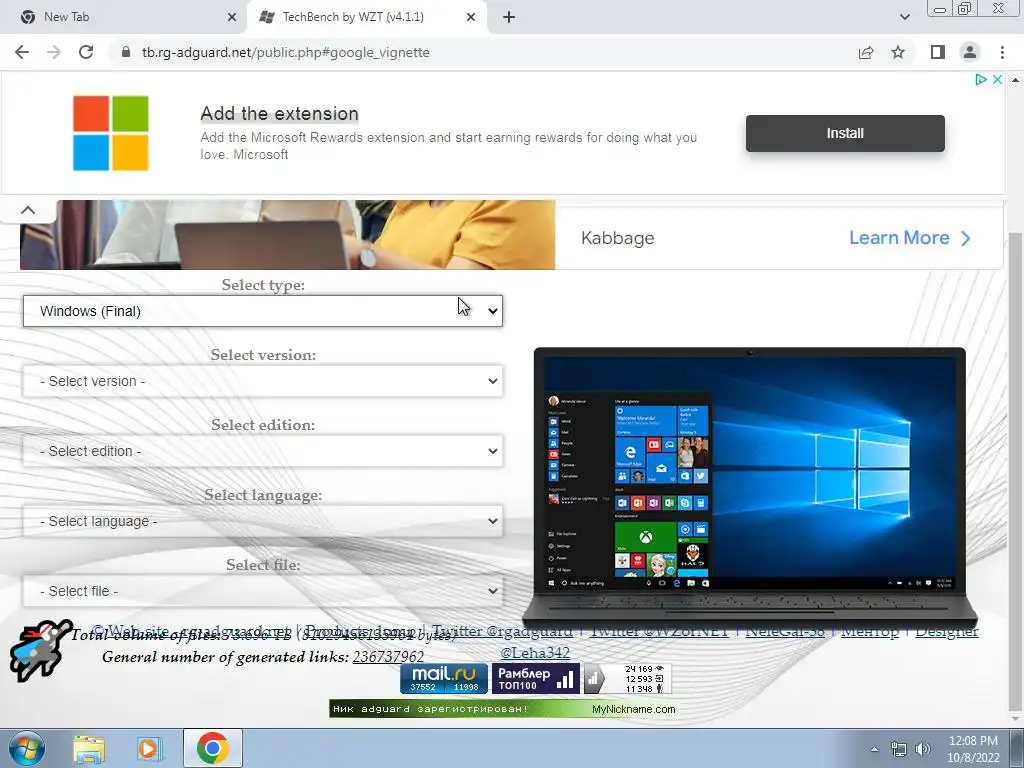Open the Chrome profile avatar
The height and width of the screenshot is (768, 1024).
[x=970, y=52]
